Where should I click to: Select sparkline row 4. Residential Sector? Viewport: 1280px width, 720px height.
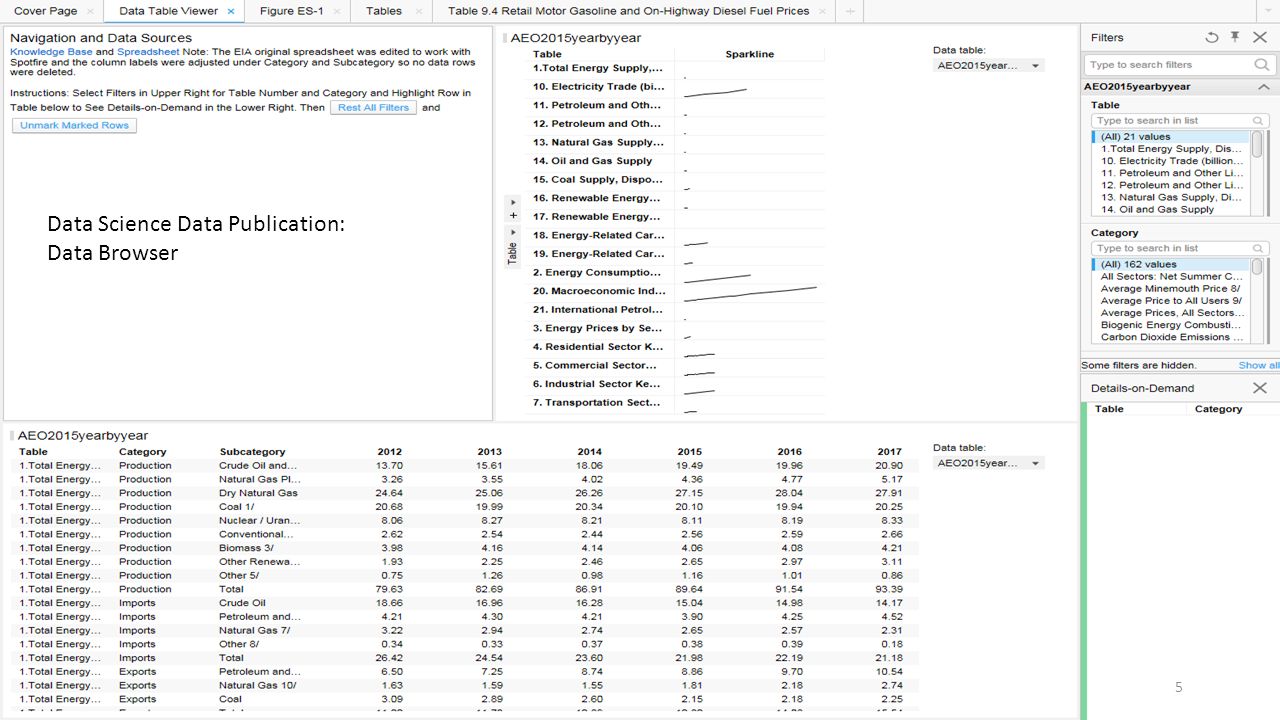tap(676, 347)
